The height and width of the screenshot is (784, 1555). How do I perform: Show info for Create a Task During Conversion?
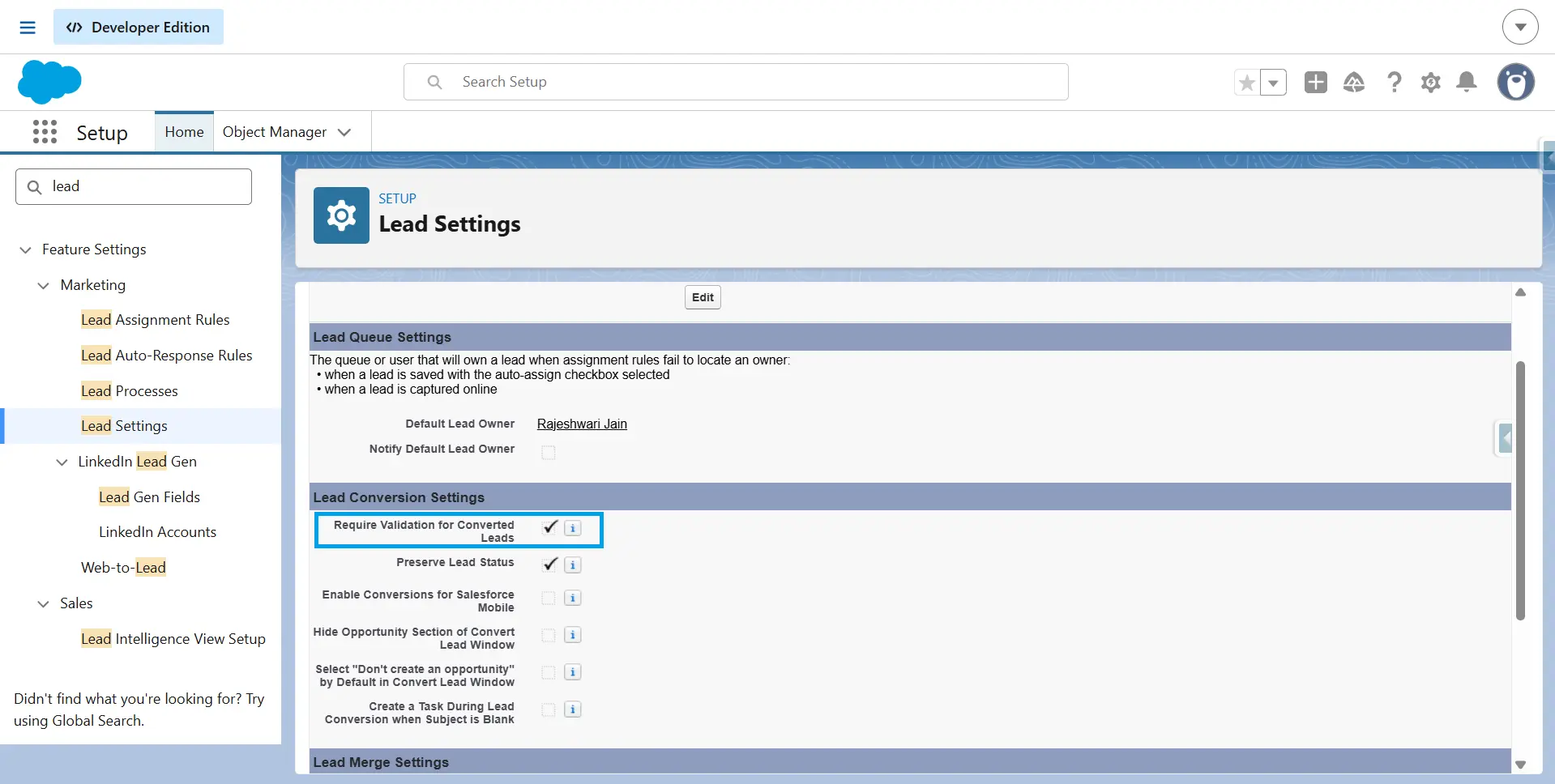tap(573, 709)
